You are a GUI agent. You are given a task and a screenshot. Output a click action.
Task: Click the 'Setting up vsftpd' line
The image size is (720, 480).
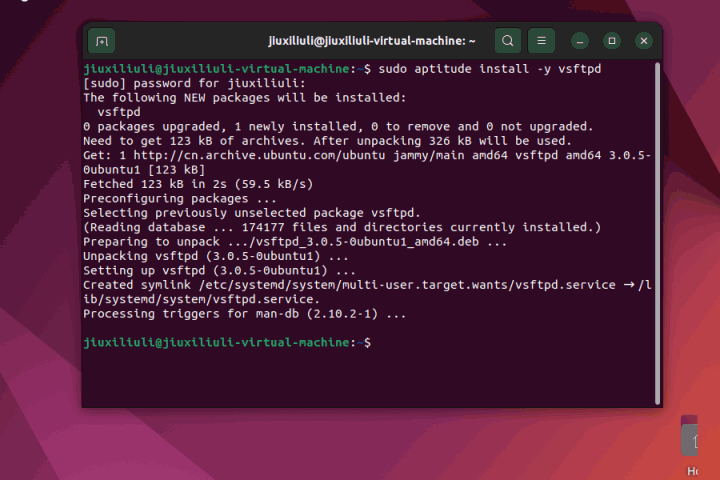point(219,270)
